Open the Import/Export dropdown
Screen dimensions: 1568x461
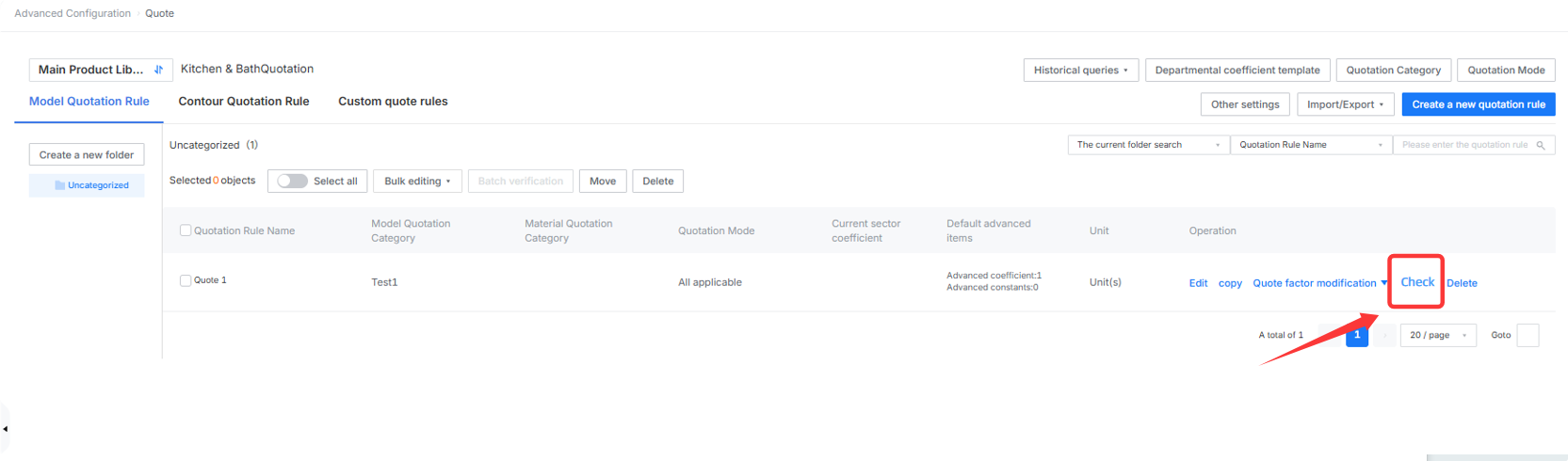coord(1345,104)
